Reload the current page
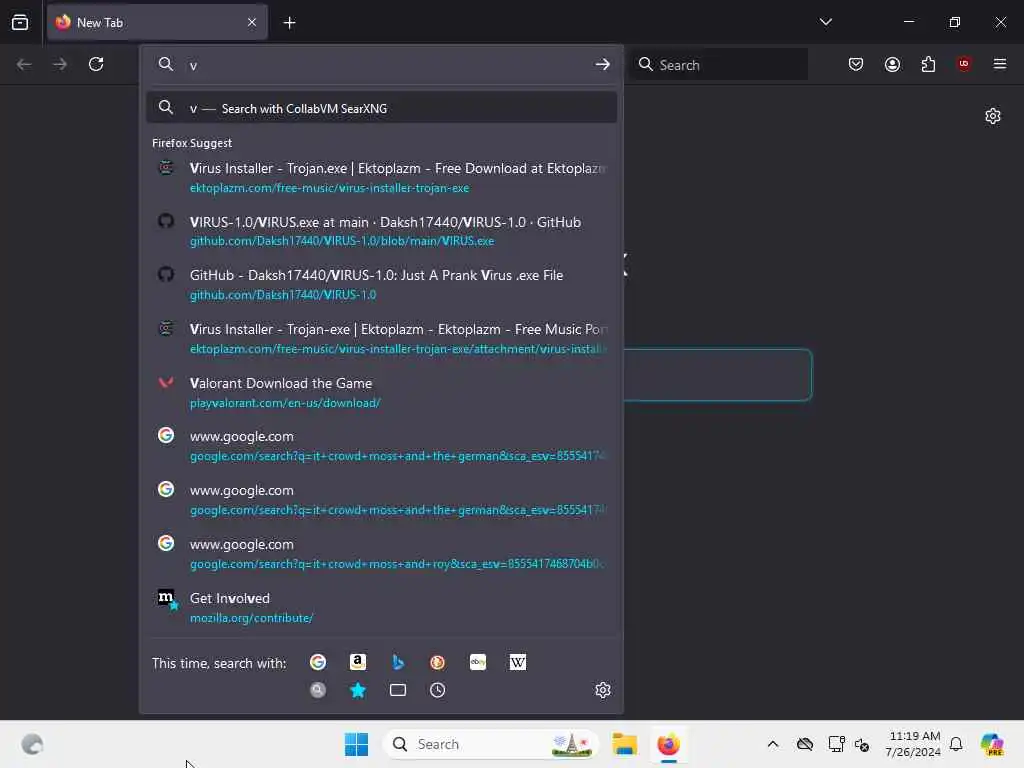The height and width of the screenshot is (768, 1024). pos(96,64)
